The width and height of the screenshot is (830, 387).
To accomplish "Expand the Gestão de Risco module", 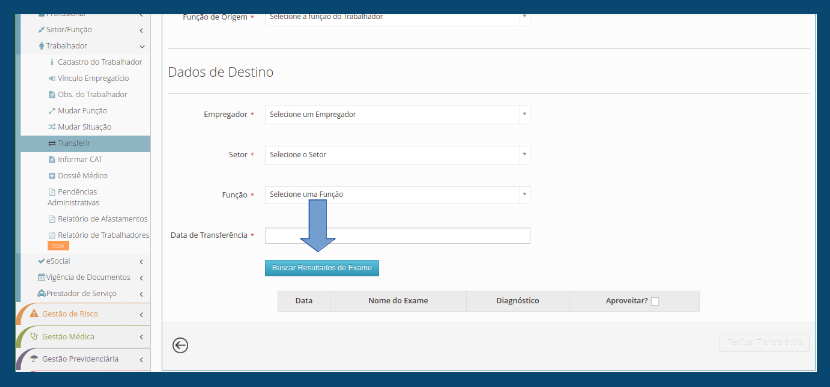I will (x=142, y=314).
